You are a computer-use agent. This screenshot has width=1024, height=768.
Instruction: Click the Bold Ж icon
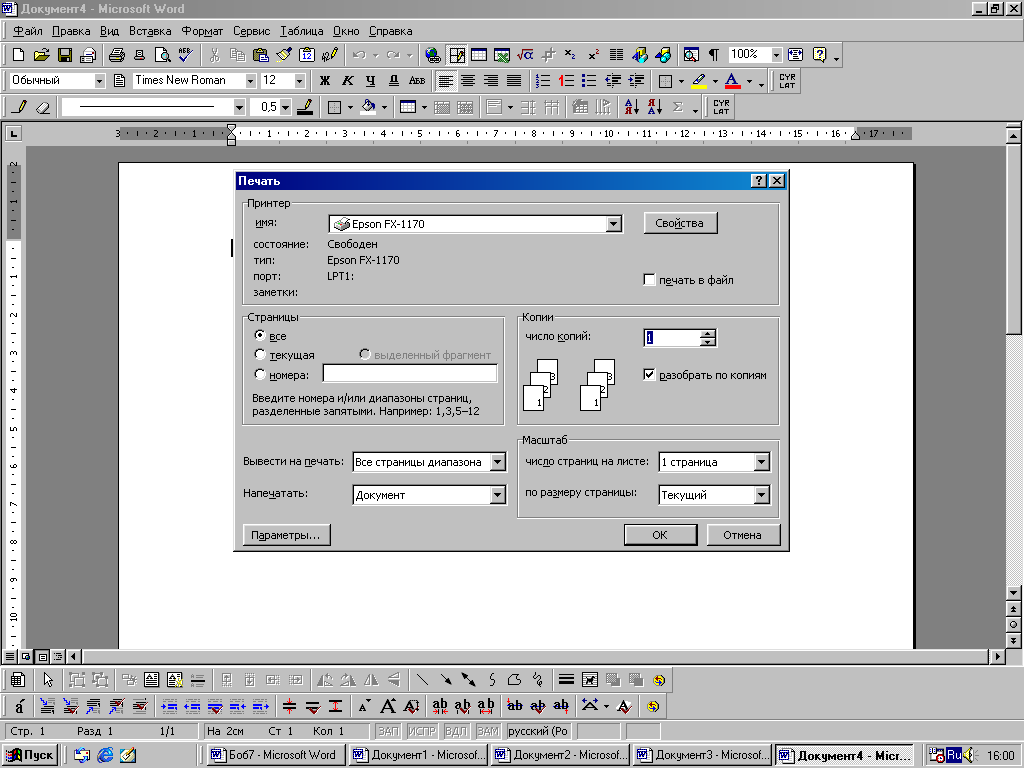325,81
